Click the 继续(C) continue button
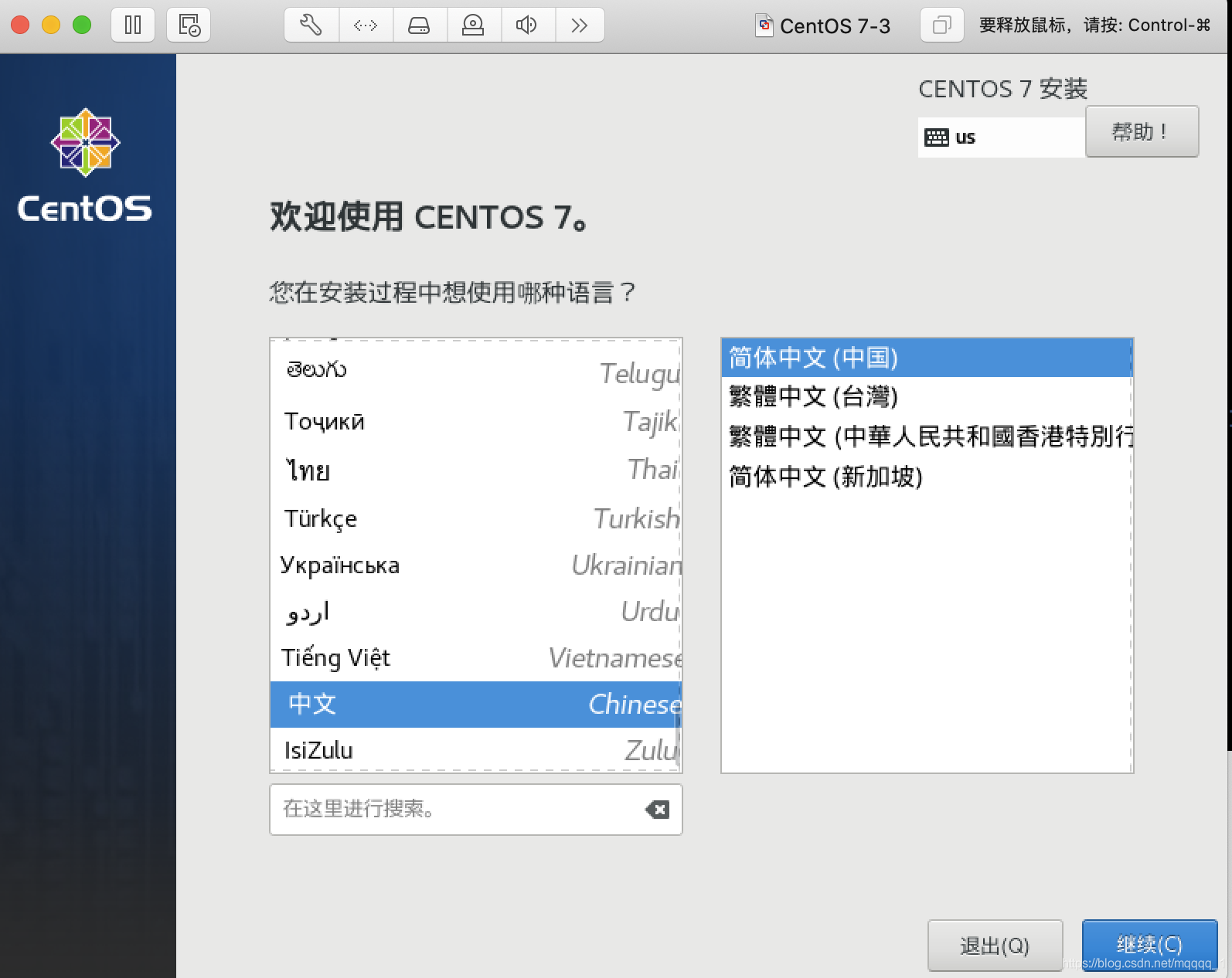The image size is (1232, 978). coord(1149,945)
